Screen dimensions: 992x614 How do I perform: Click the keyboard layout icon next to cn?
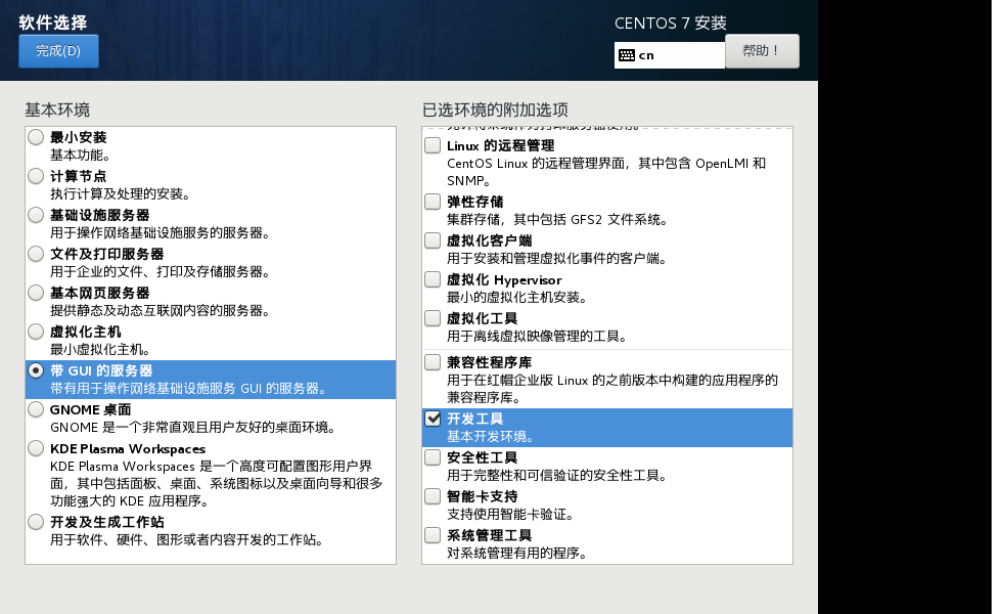(x=626, y=55)
